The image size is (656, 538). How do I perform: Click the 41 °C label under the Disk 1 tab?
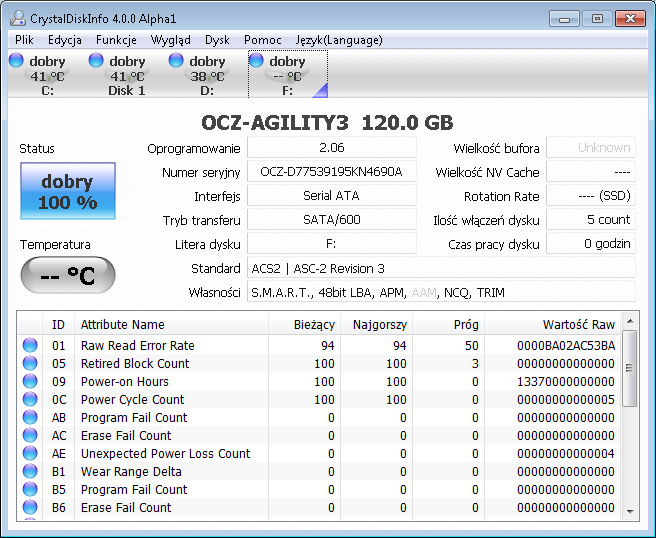[127, 77]
